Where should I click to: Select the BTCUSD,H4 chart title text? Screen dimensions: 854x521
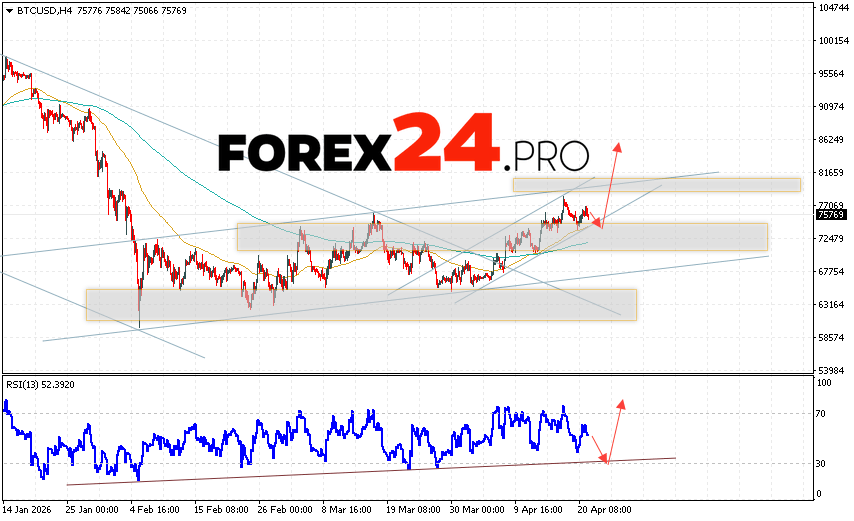click(x=37, y=11)
